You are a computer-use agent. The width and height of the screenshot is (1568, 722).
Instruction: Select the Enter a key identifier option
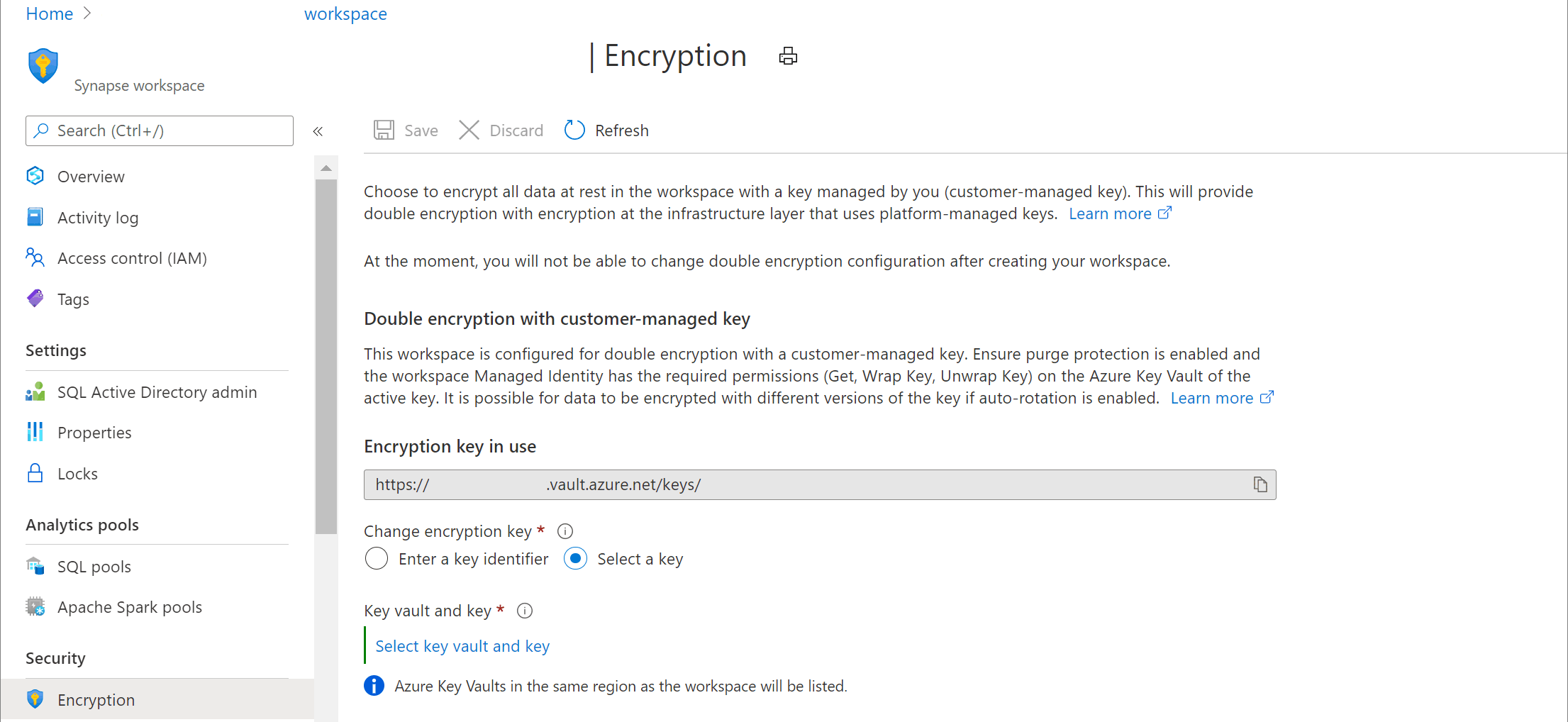(377, 558)
